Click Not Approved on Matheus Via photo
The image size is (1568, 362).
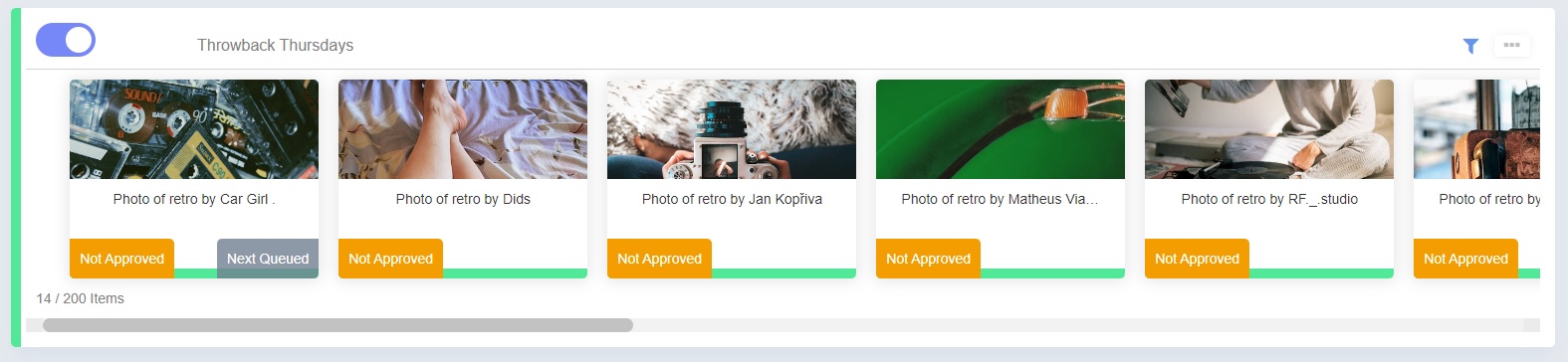[928, 259]
